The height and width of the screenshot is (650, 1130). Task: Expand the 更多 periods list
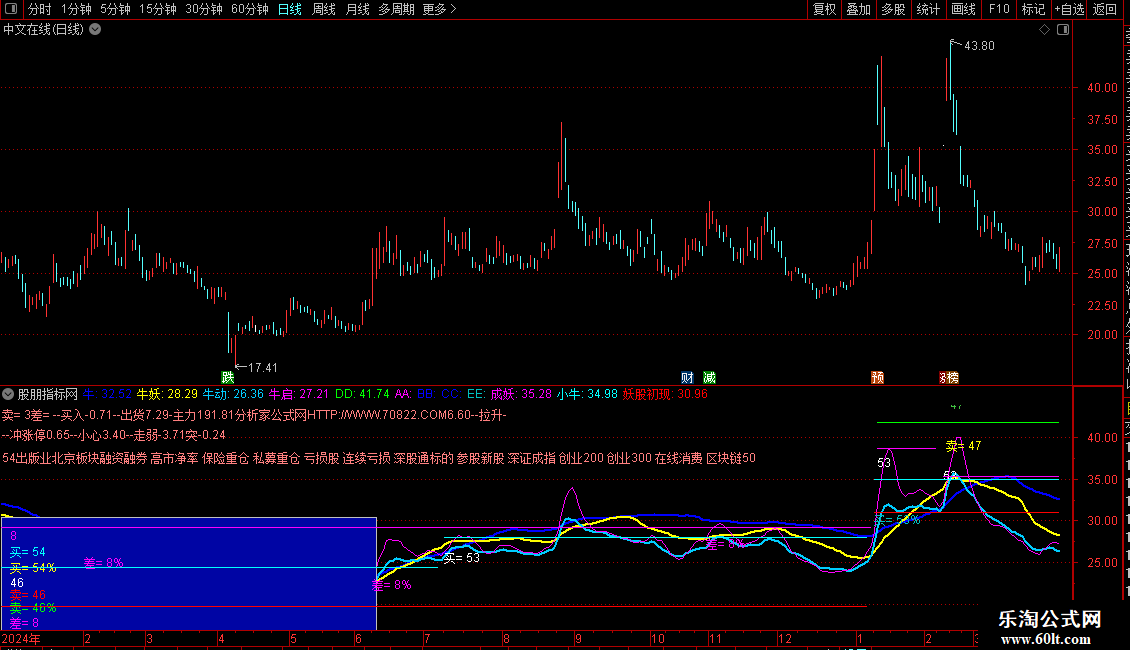(439, 10)
